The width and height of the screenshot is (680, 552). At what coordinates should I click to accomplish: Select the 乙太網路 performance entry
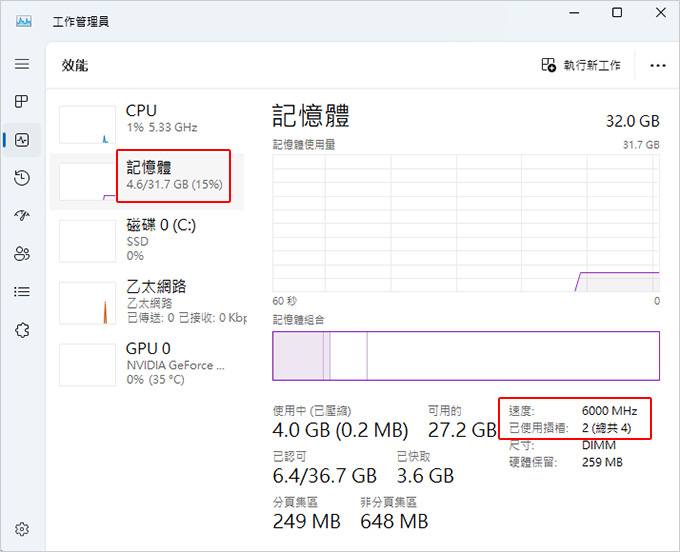pos(147,302)
